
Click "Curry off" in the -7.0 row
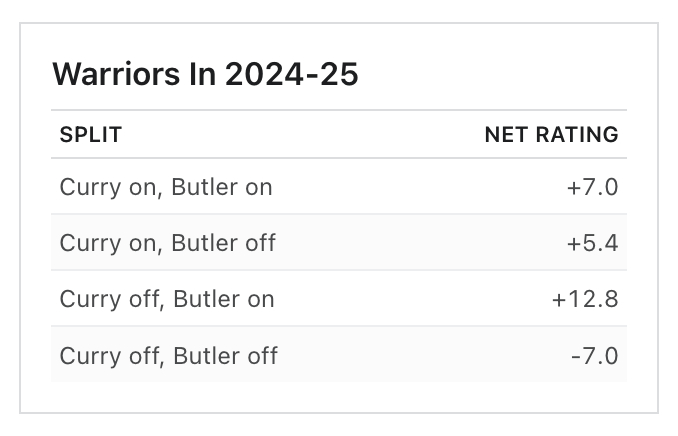(105, 355)
